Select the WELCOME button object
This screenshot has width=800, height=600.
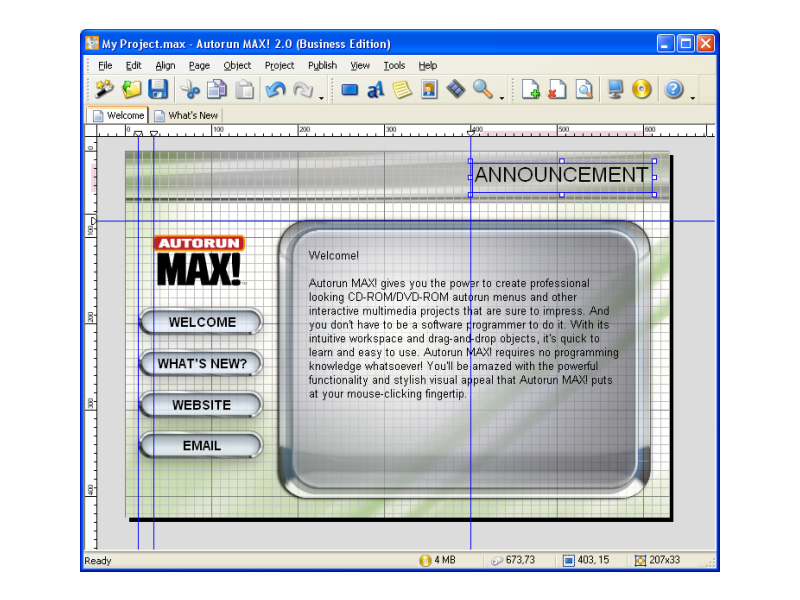tap(202, 322)
